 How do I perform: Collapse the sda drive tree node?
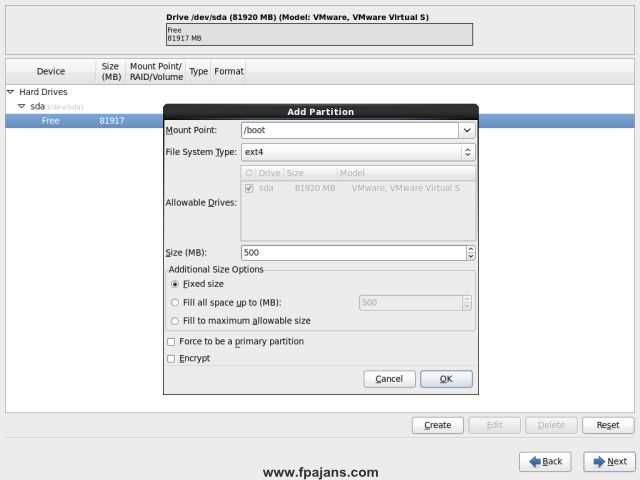point(22,107)
